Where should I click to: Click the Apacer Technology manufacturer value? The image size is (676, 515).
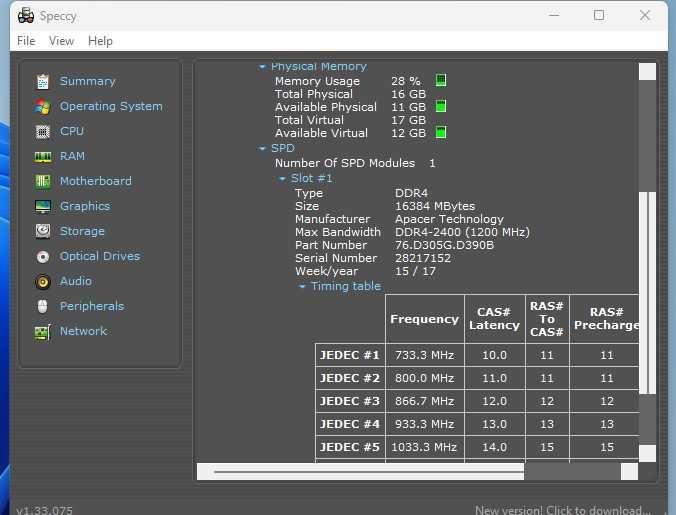449,219
